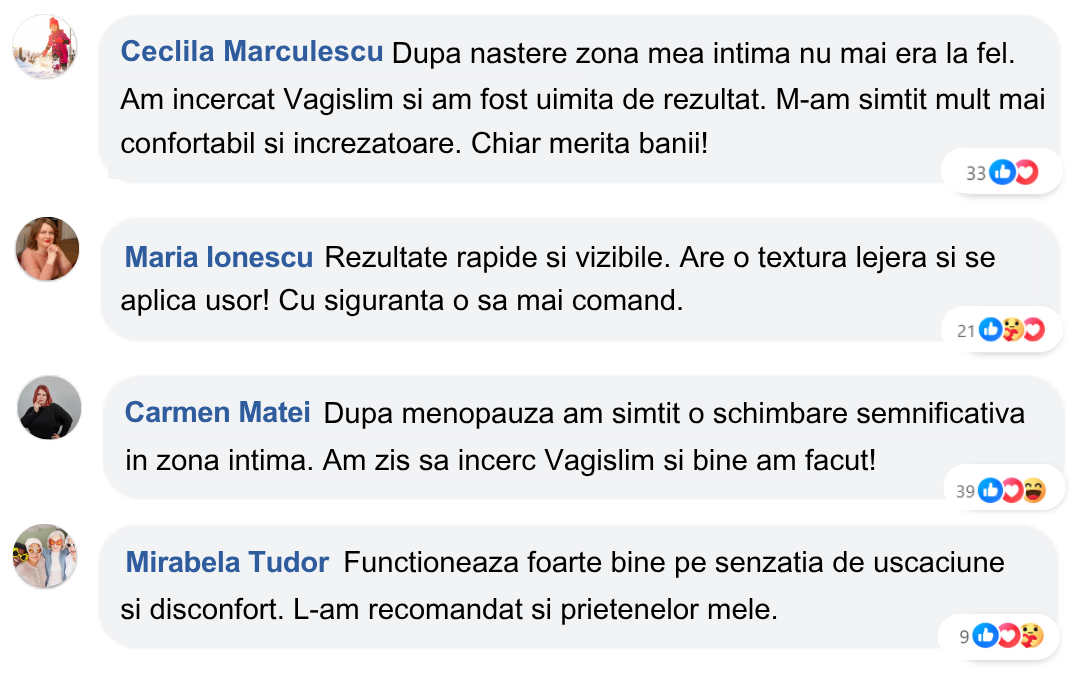Select Carmen Matei's profile picture
The width and height of the screenshot is (1080, 682).
(x=50, y=407)
